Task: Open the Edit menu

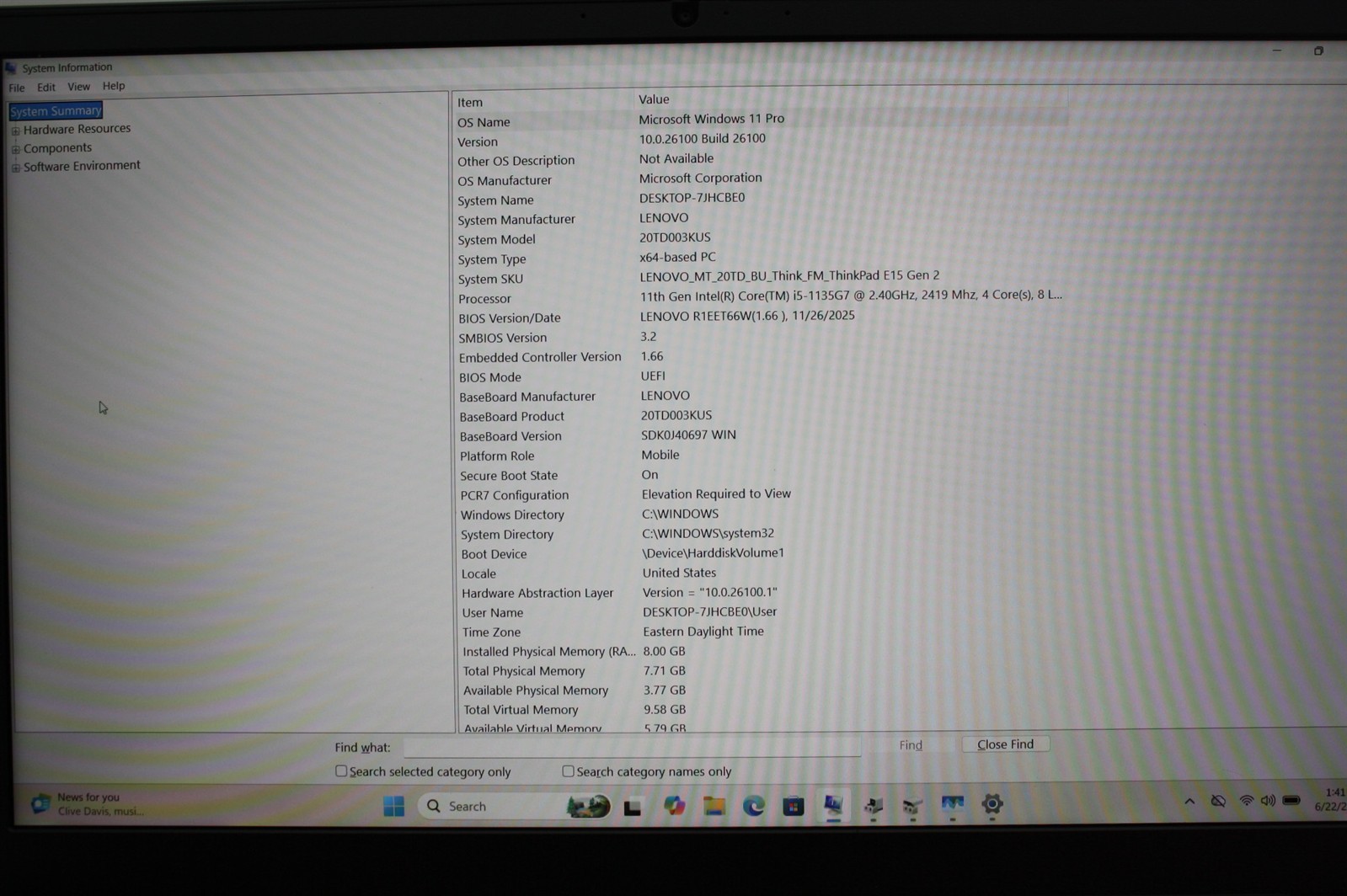Action: [46, 87]
